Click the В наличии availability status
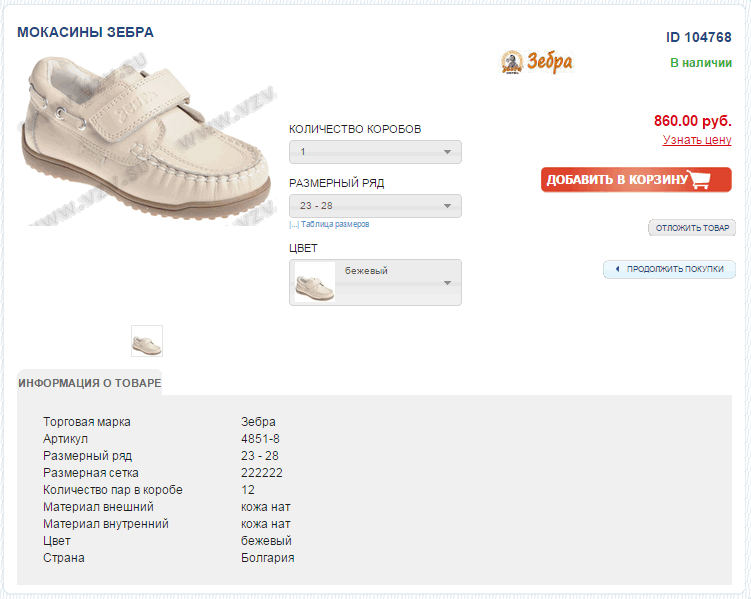Viewport: 751px width, 599px height. pyautogui.click(x=701, y=62)
